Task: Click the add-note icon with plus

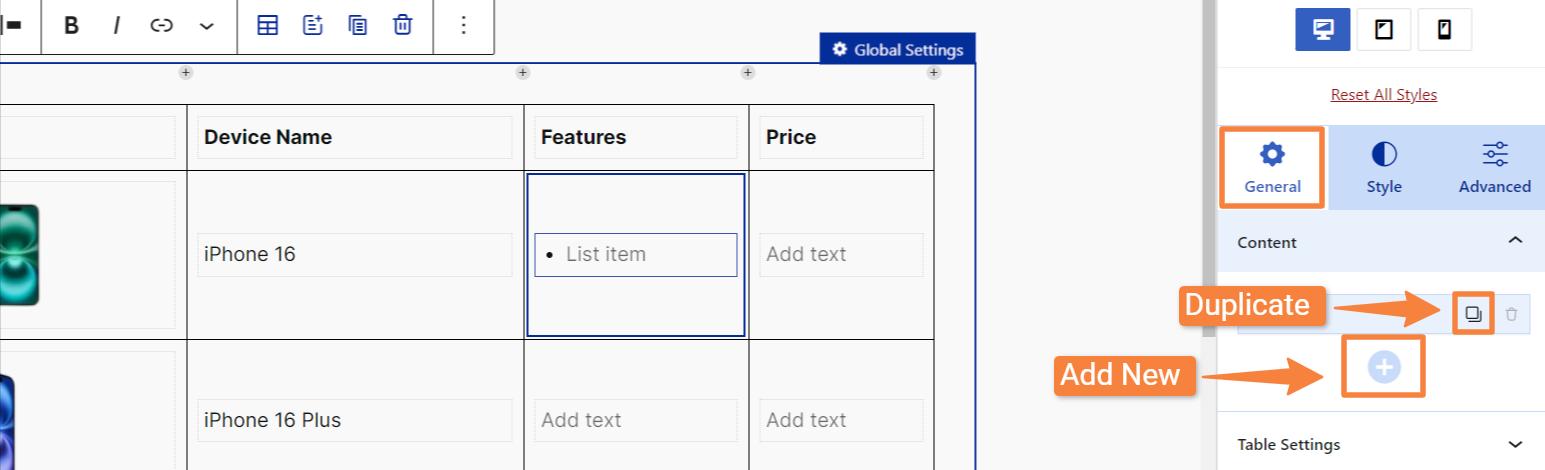Action: (x=313, y=26)
